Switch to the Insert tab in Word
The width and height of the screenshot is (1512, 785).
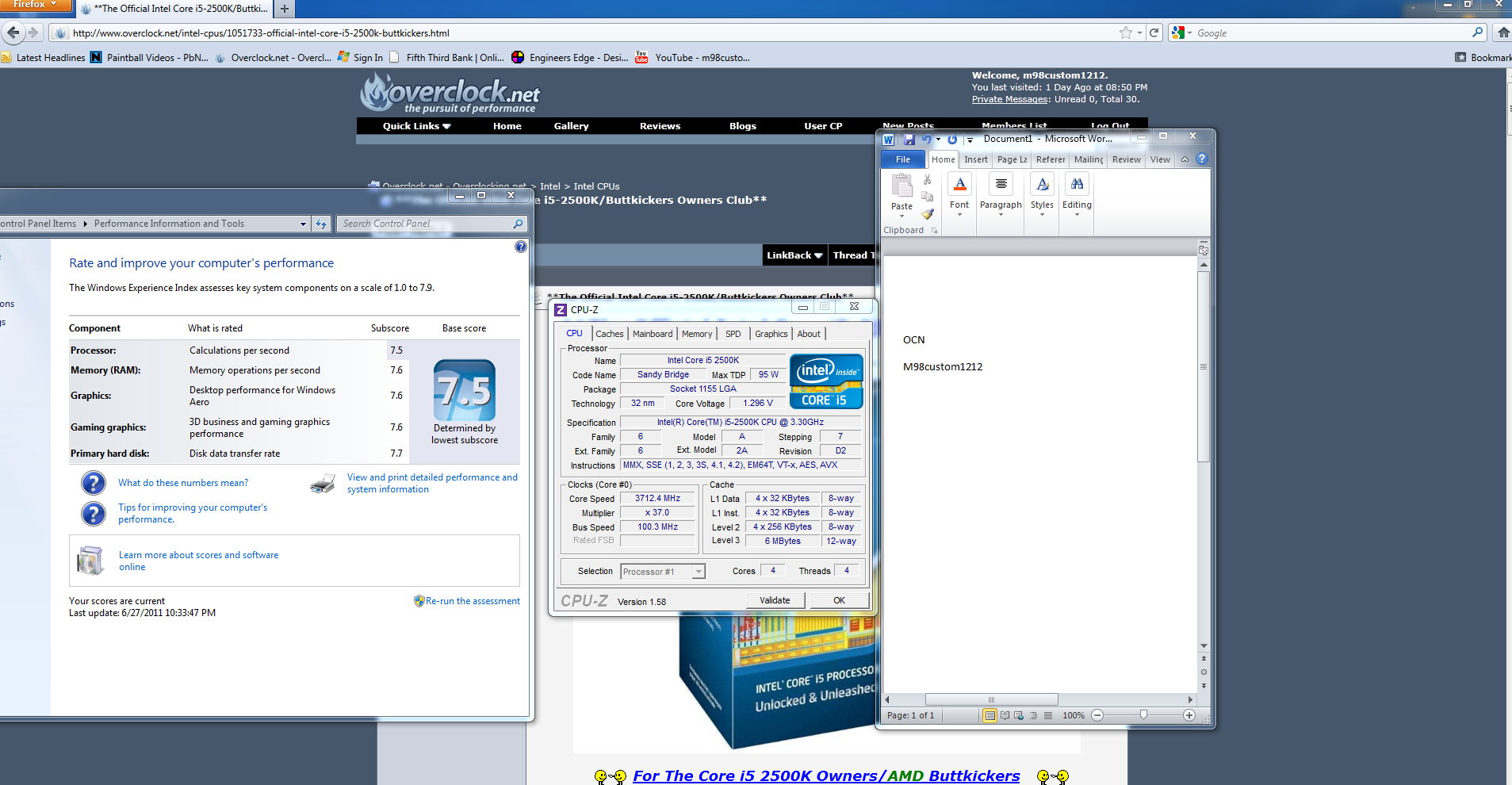[976, 159]
